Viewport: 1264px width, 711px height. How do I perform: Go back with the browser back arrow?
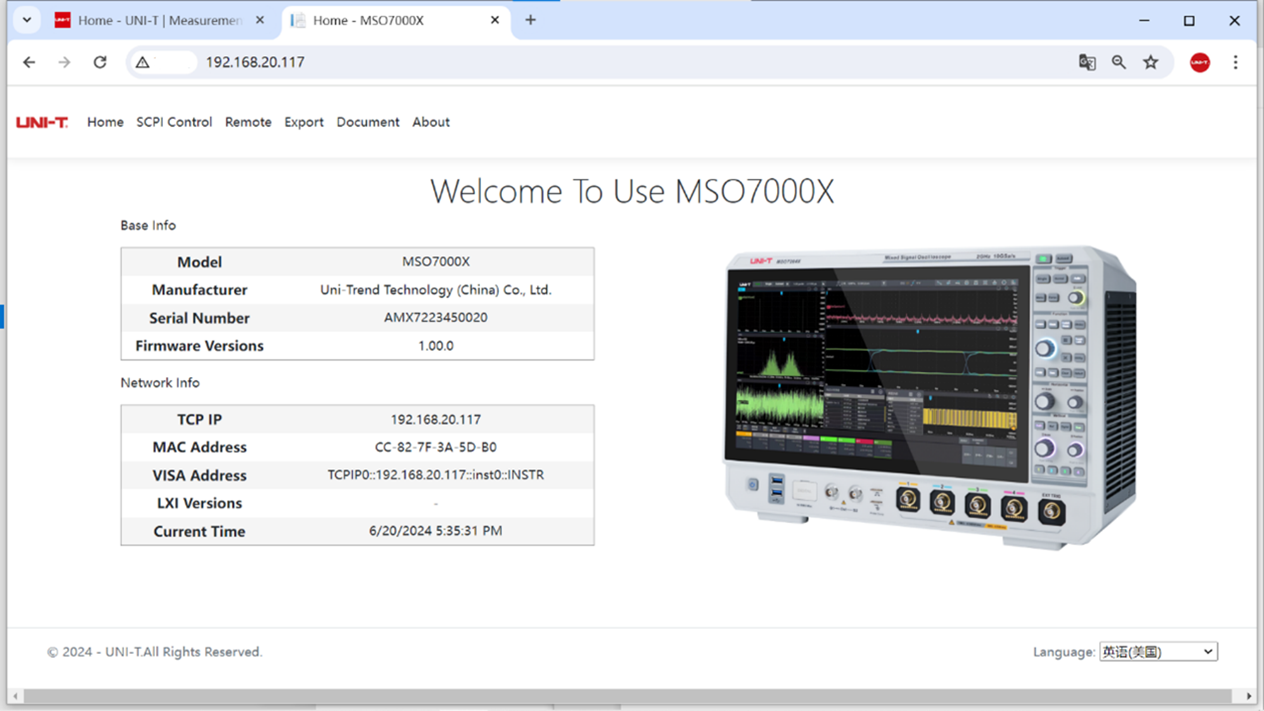[x=29, y=62]
